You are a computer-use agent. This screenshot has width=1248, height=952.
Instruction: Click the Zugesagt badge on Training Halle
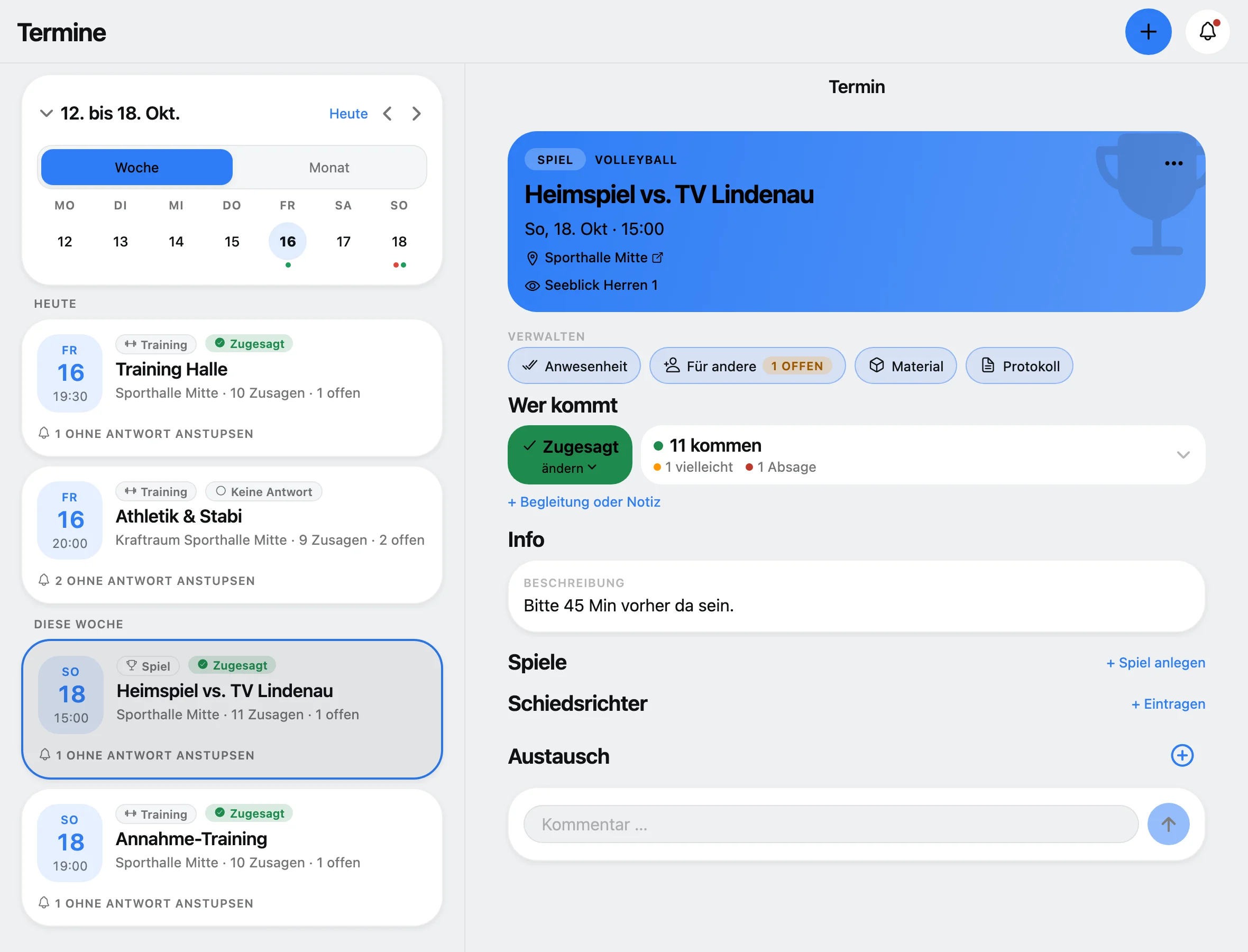click(249, 343)
